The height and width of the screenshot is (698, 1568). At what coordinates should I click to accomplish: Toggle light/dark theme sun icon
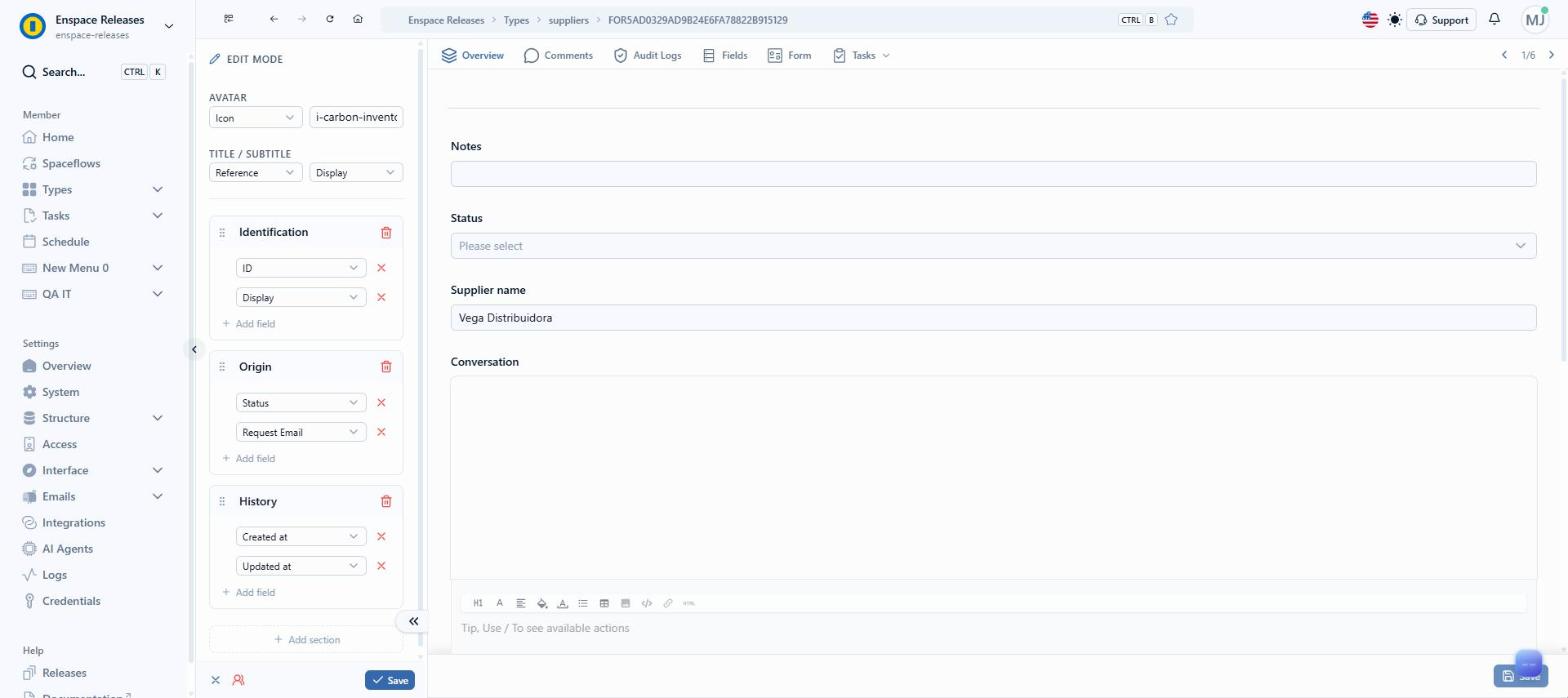click(x=1395, y=20)
